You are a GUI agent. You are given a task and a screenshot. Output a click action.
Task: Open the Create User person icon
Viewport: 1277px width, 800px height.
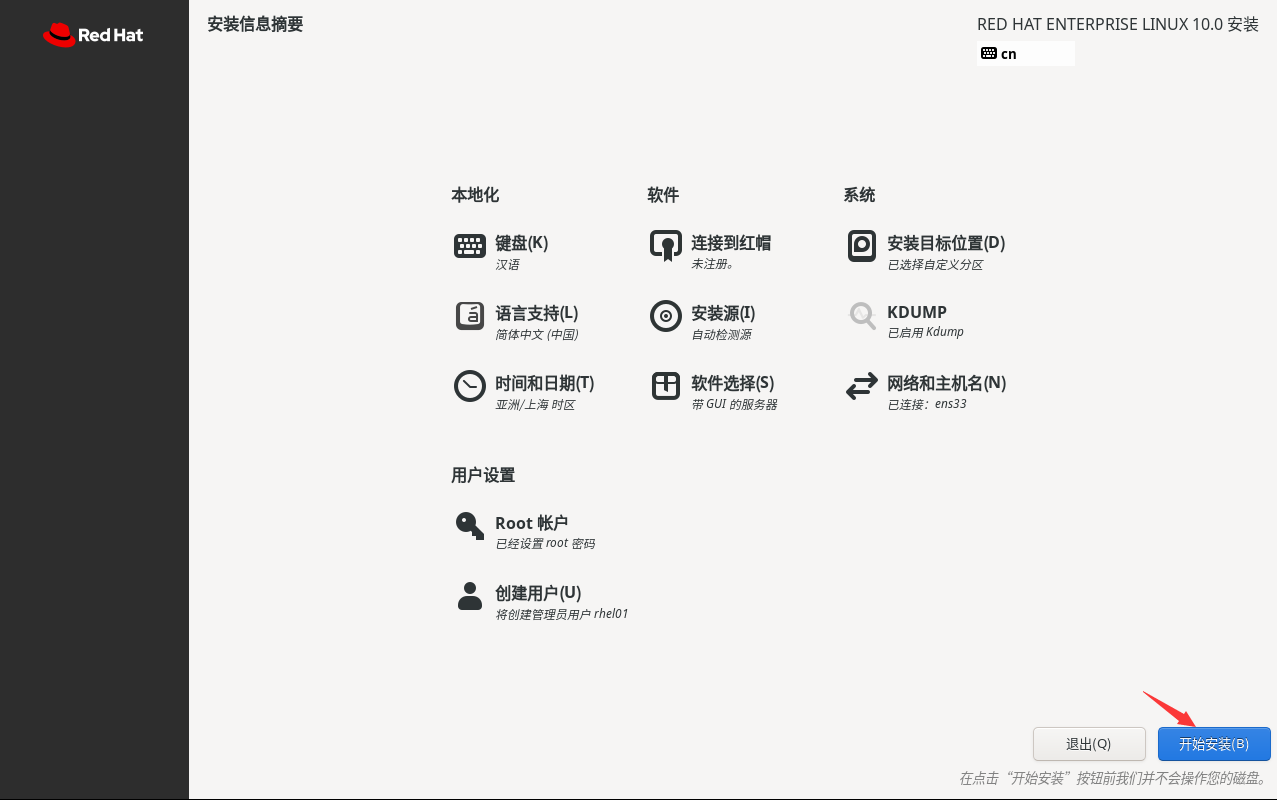(x=470, y=596)
